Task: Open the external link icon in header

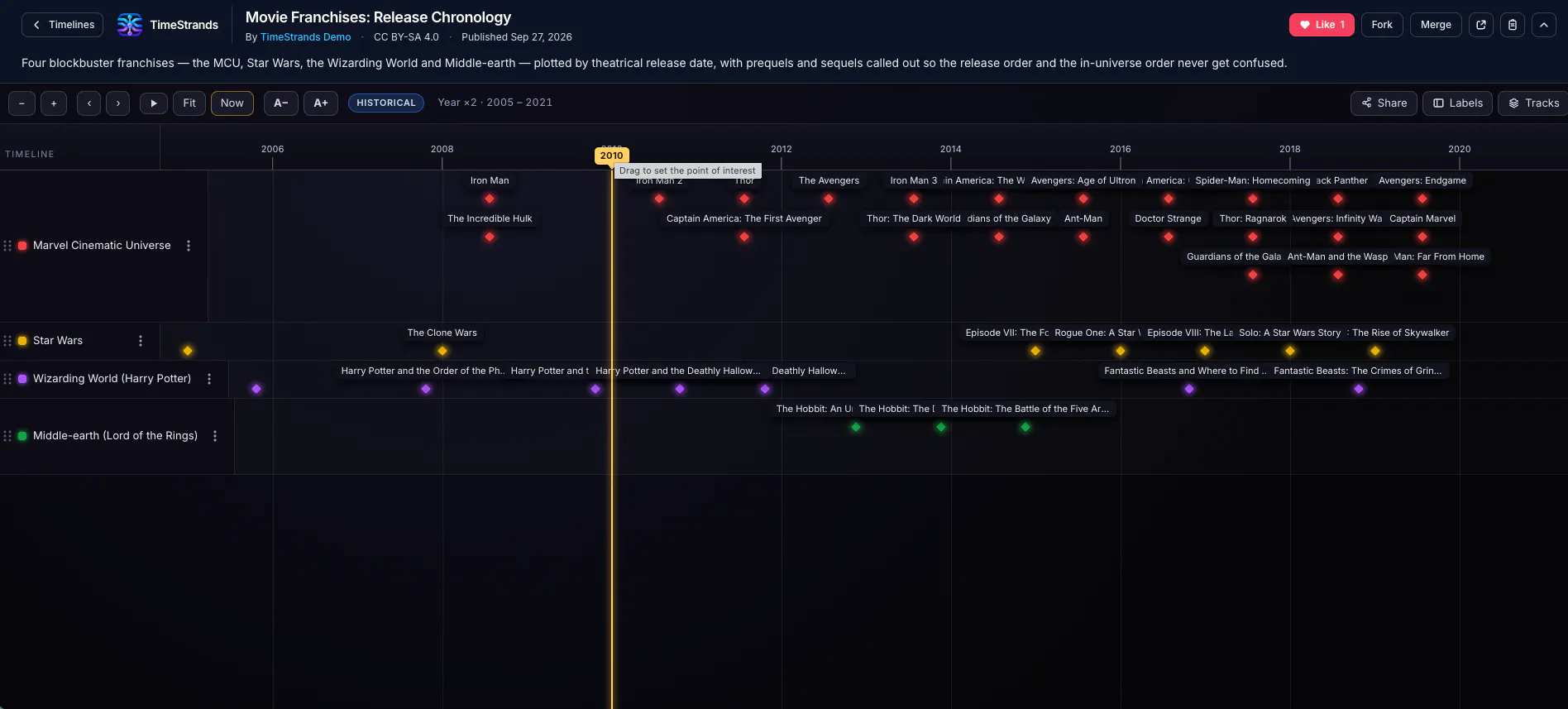Action: point(1481,25)
